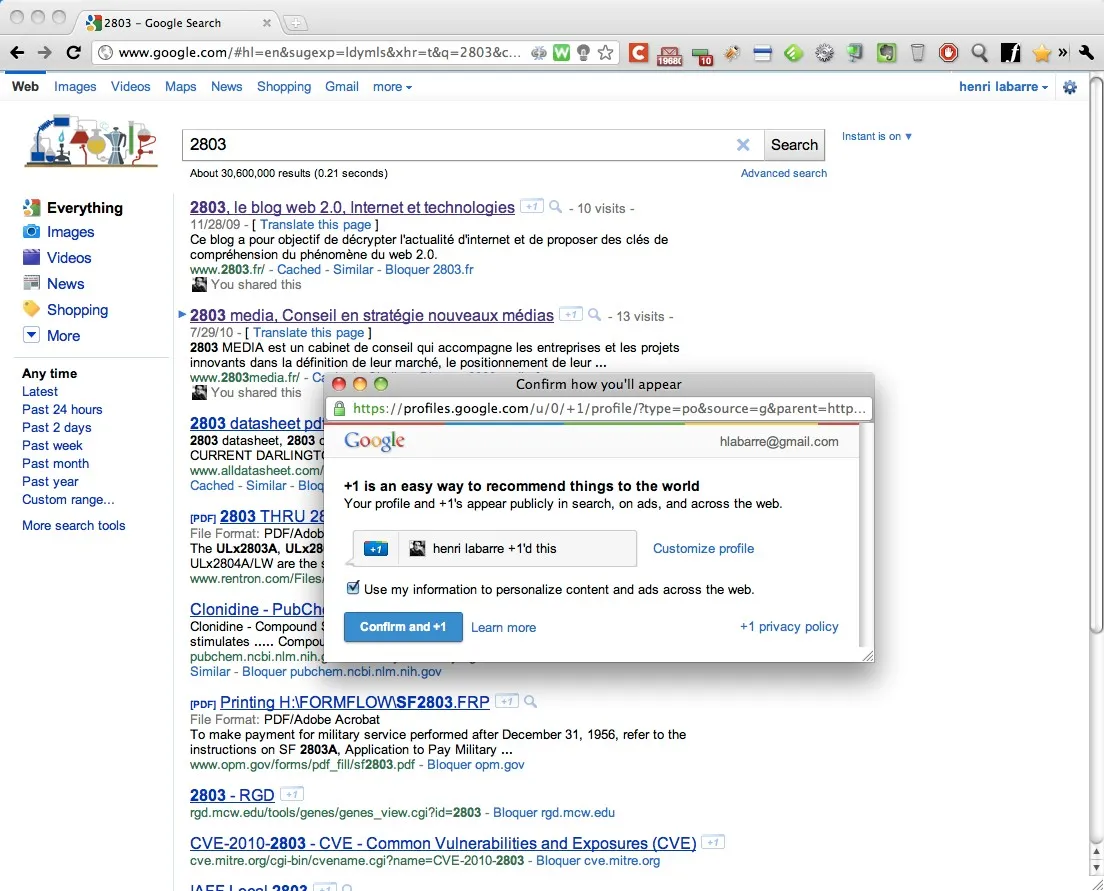Click the lightbulb icon in address bar
1104x891 pixels.
pos(583,53)
